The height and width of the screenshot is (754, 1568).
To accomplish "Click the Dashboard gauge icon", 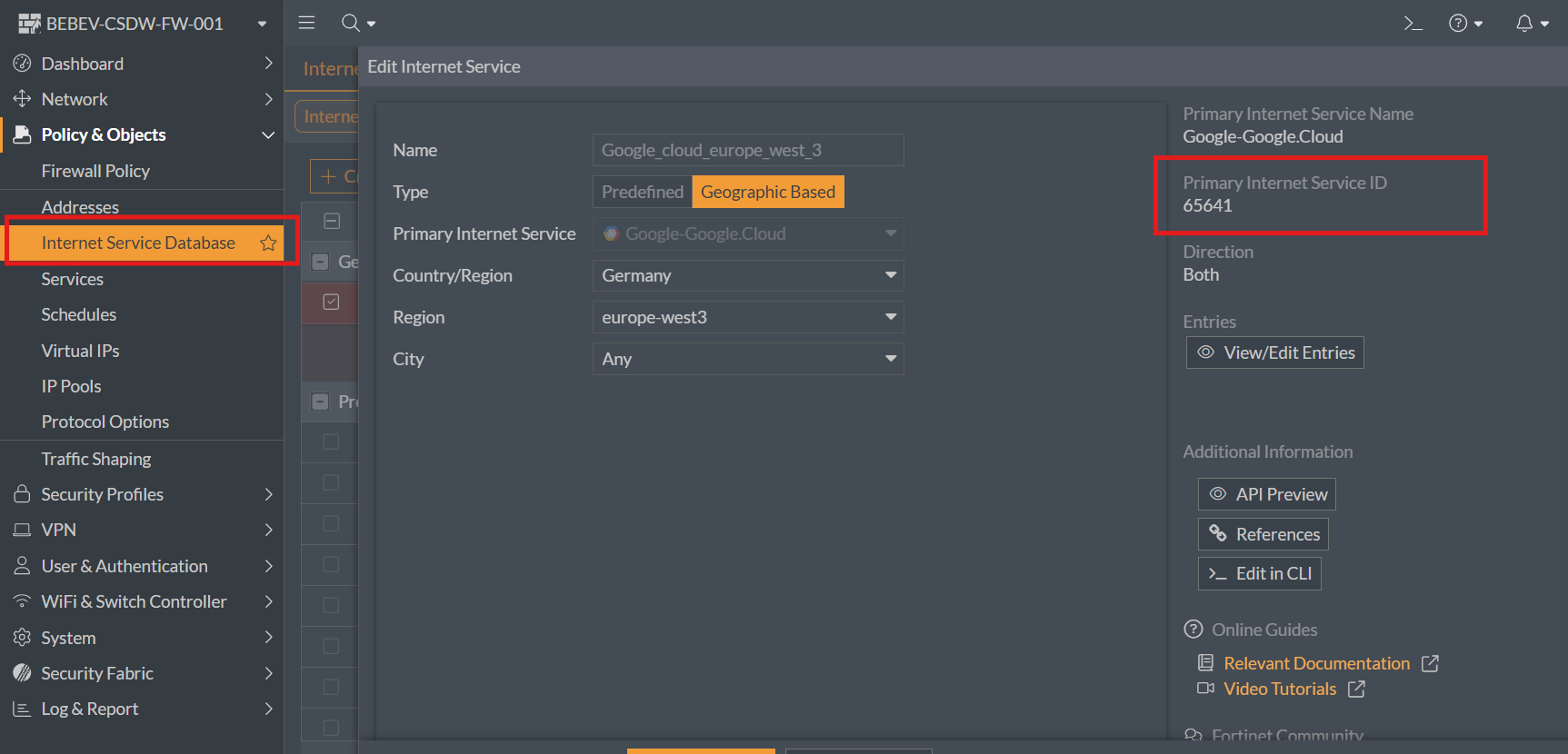I will pos(22,64).
